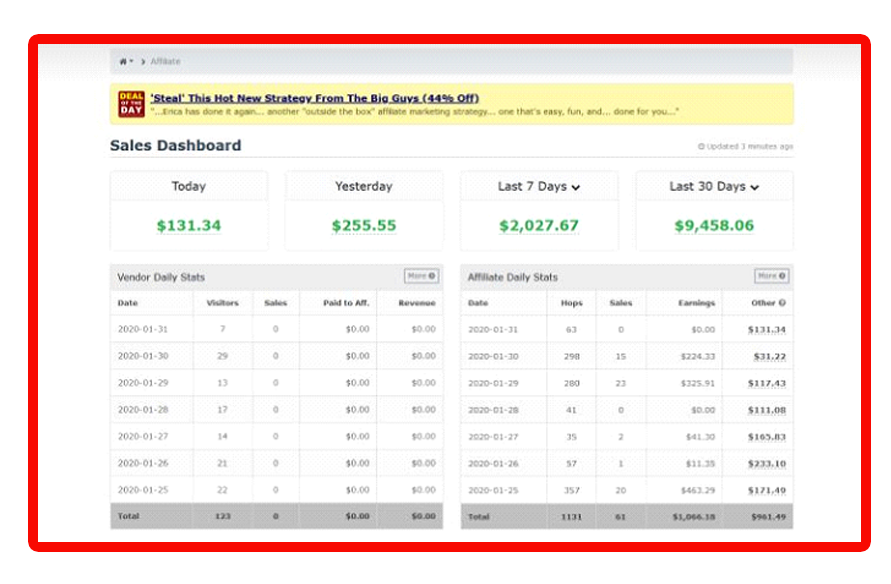891x584 pixels.
Task: Select the $2,027.67 amount
Action: tap(539, 226)
